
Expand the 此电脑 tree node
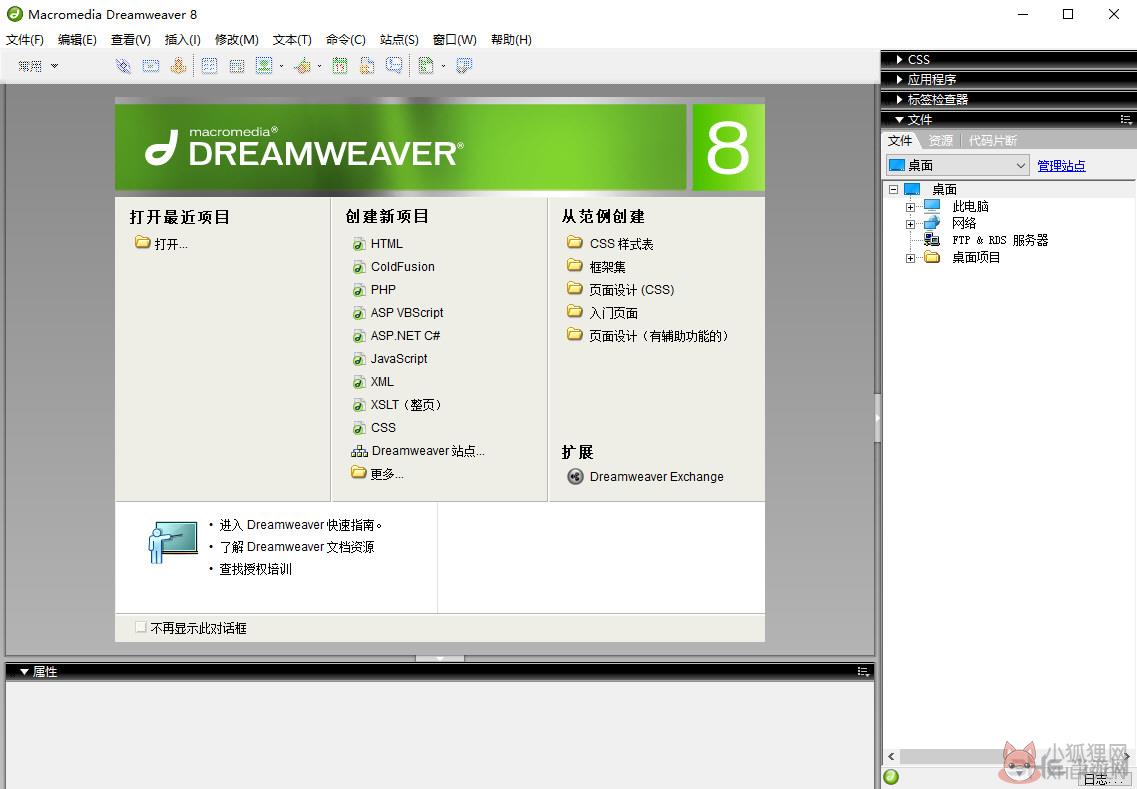pyautogui.click(x=910, y=207)
